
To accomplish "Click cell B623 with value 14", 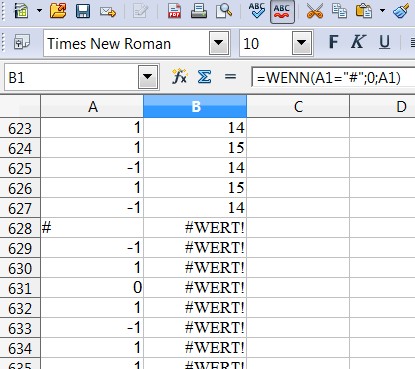I will tap(195, 128).
